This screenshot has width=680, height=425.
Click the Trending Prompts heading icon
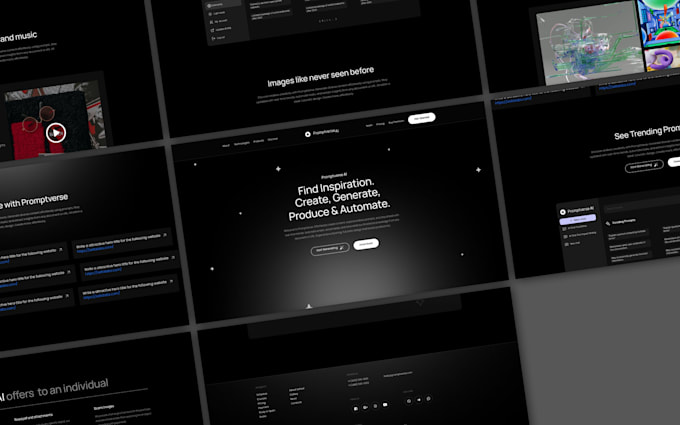point(608,223)
